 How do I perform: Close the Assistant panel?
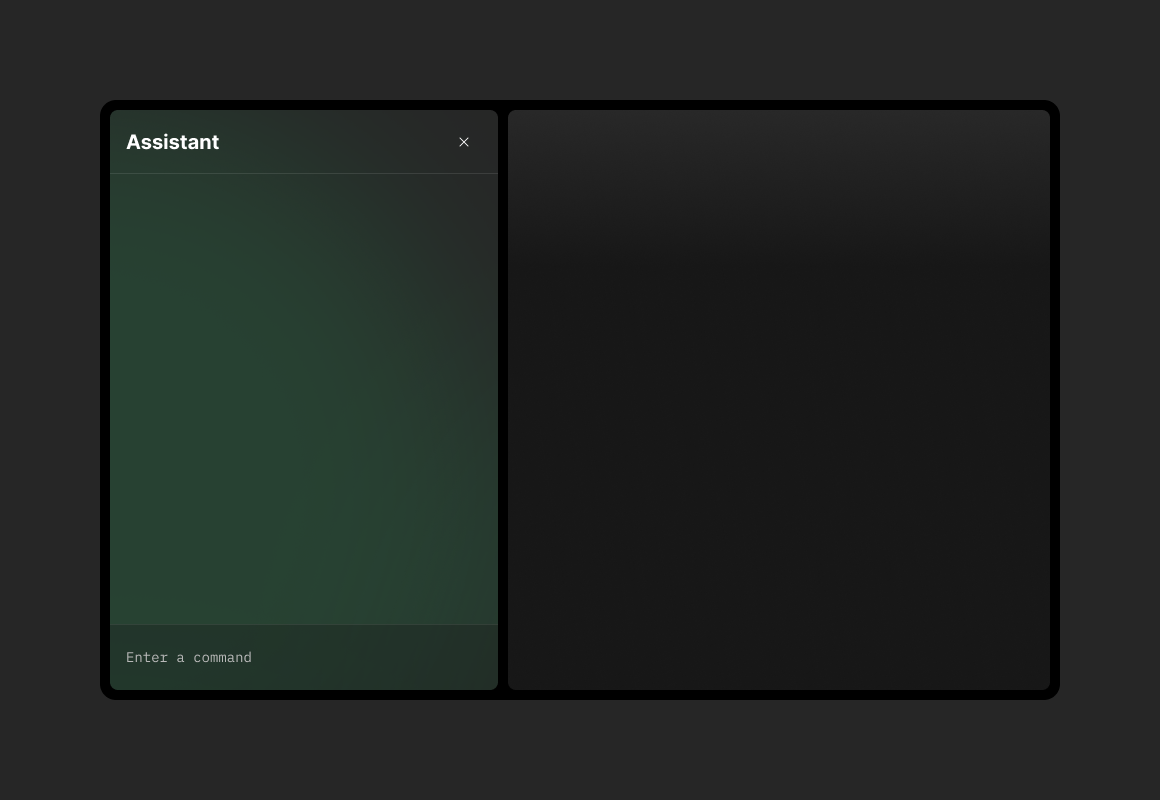click(464, 142)
